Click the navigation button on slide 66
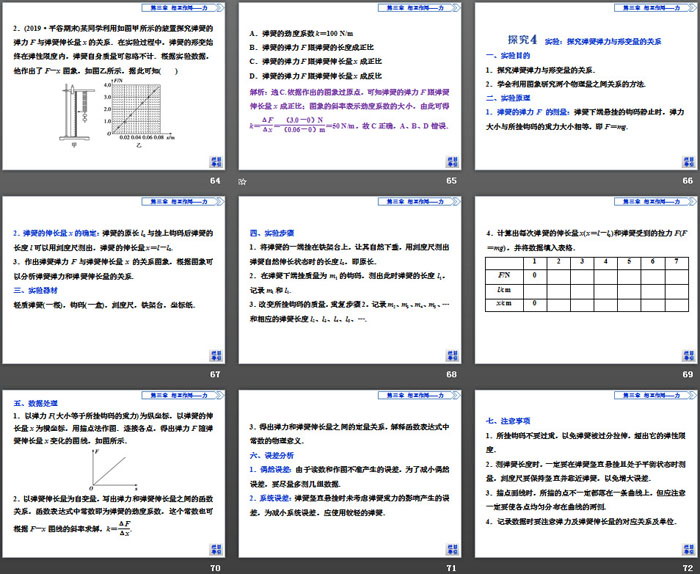Image resolution: width=700 pixels, height=574 pixels. (687, 162)
